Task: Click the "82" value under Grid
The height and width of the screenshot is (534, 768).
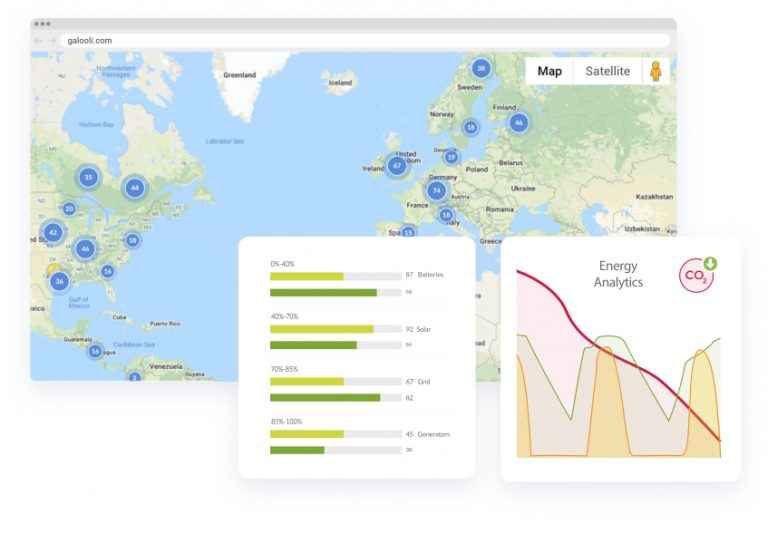Action: coord(409,398)
